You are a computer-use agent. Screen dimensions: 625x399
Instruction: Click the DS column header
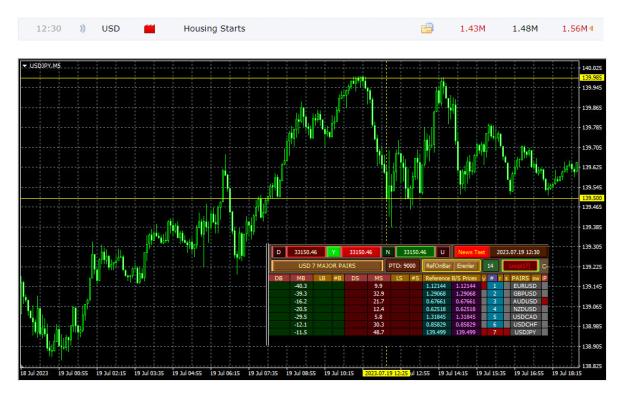point(355,278)
